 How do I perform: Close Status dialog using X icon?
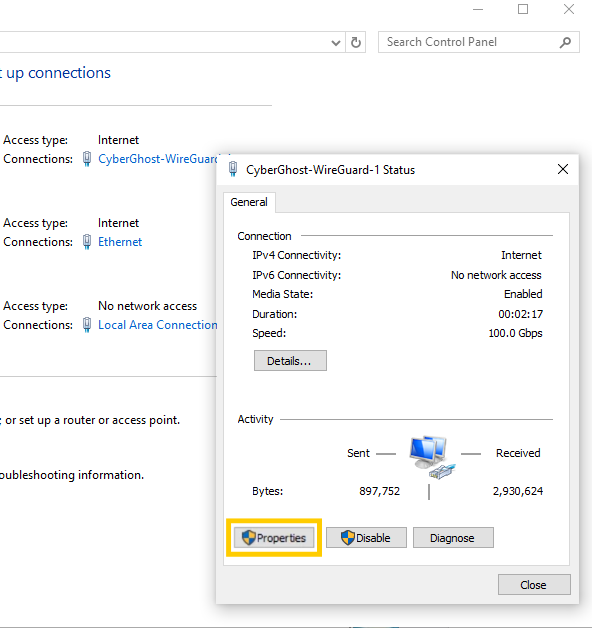point(563,169)
